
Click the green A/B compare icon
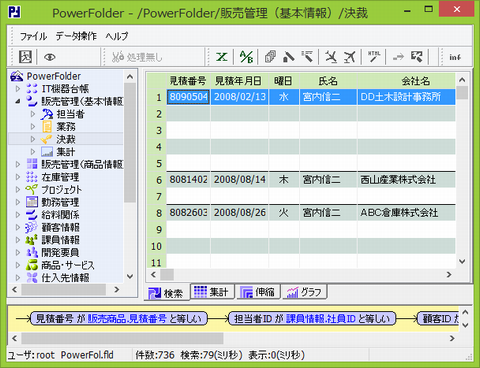246,57
